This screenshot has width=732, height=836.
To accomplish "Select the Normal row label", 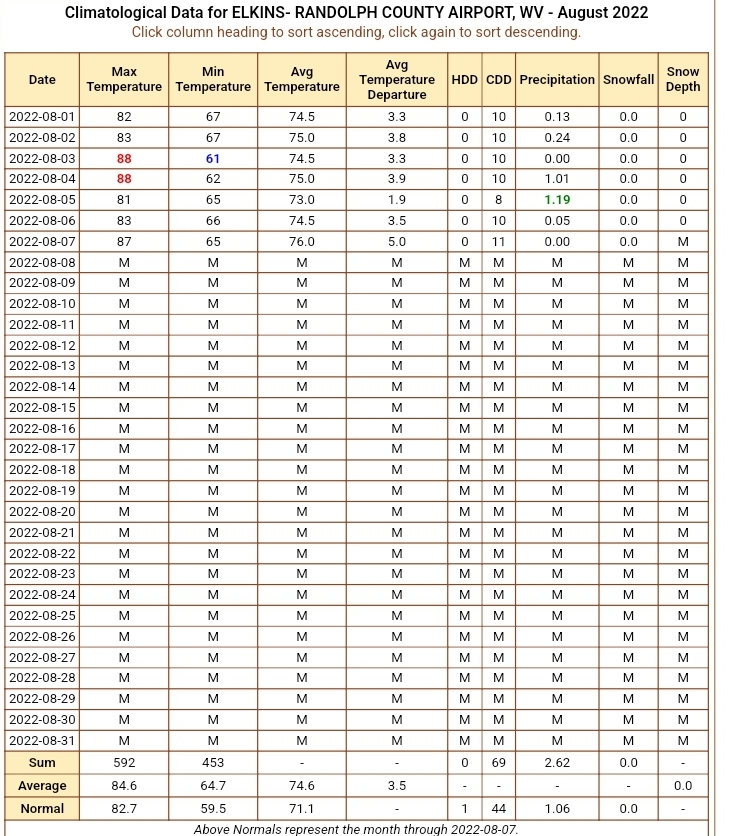I will point(42,809).
